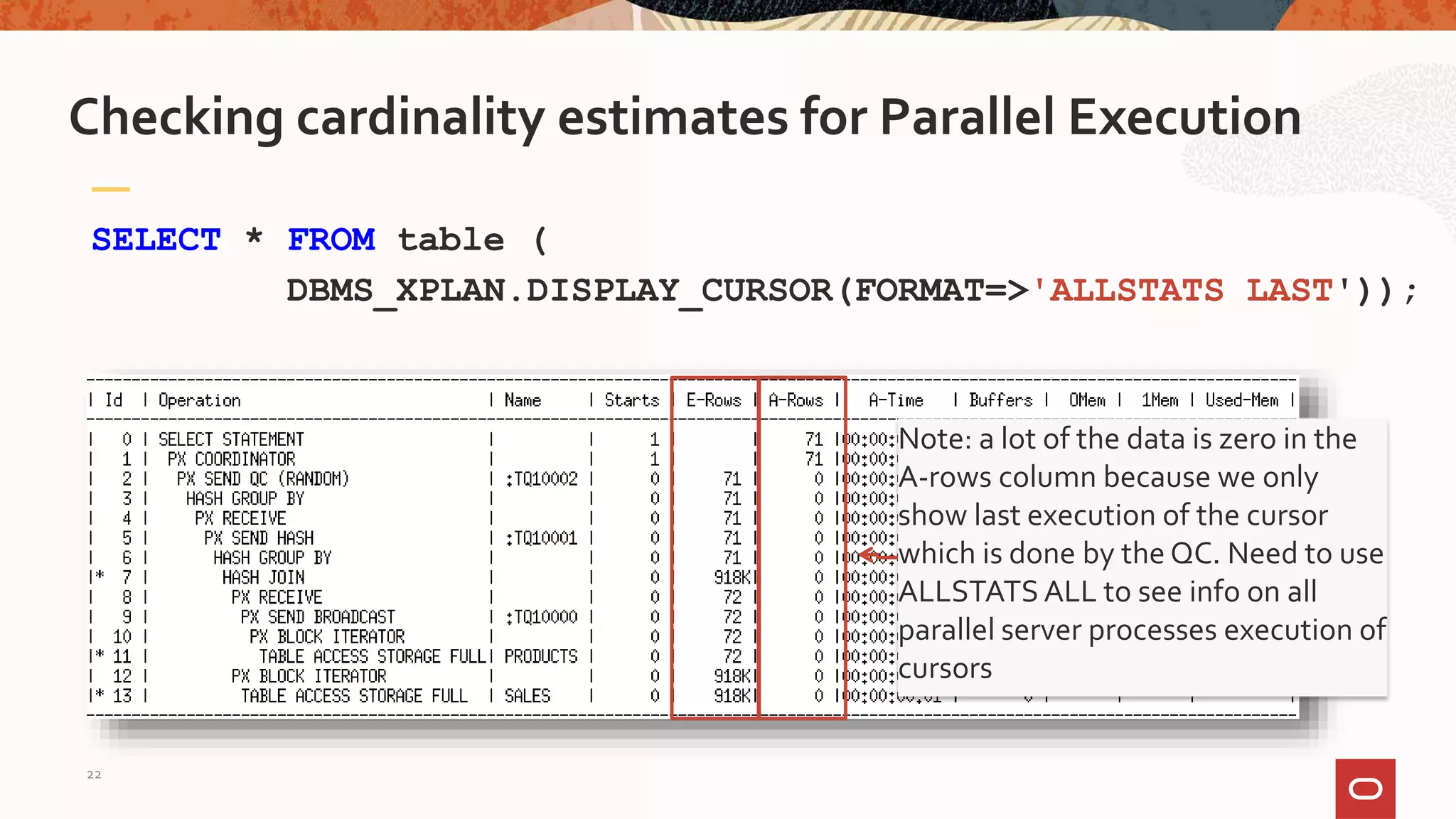
Task: Click the 918K E-Rows value for HASH JOIN
Action: 732,577
